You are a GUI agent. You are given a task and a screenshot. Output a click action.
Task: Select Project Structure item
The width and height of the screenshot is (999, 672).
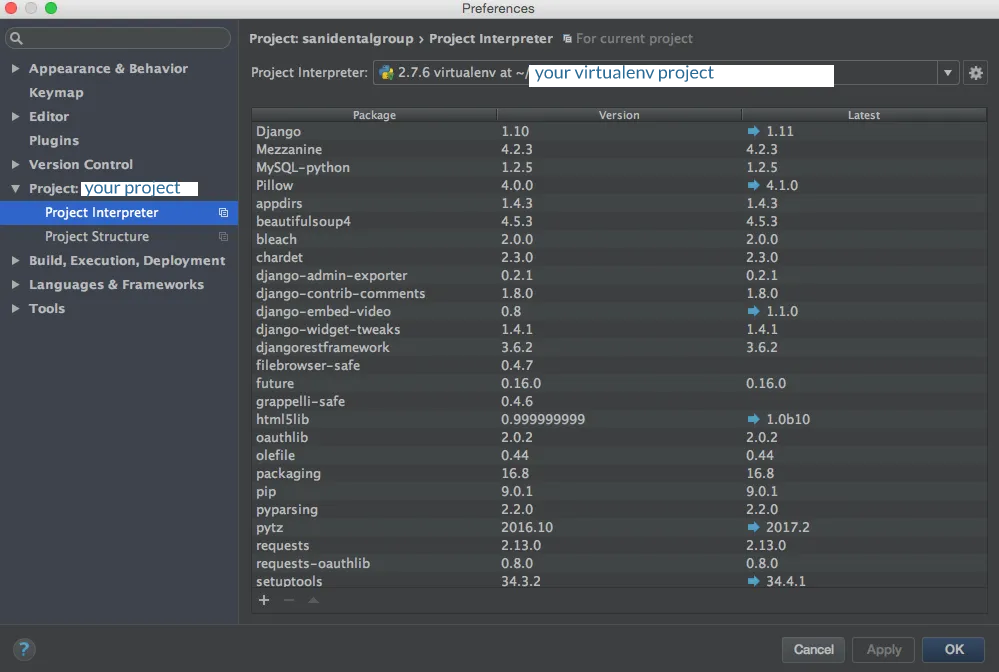(119, 236)
